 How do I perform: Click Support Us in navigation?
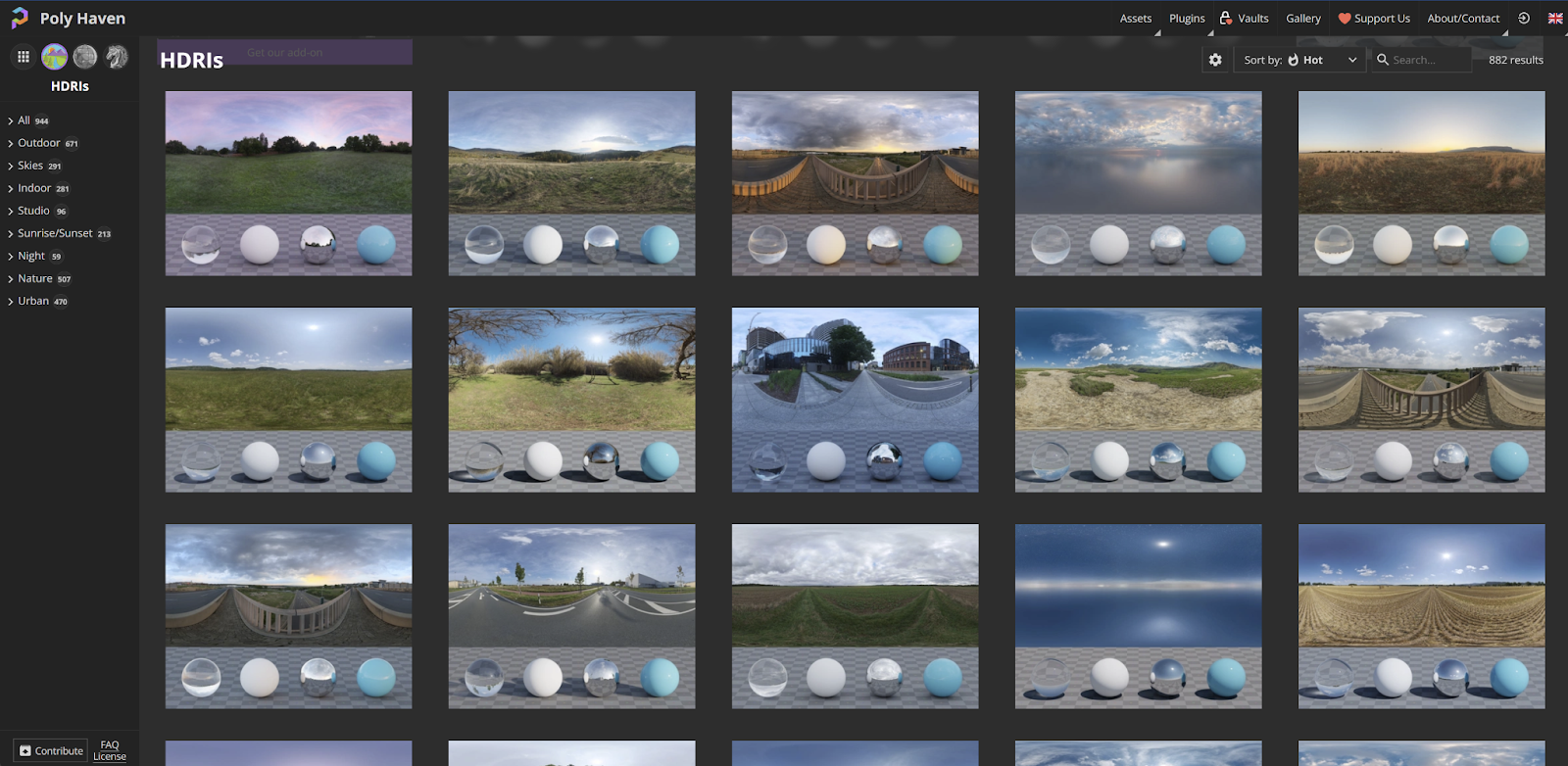[x=1374, y=18]
